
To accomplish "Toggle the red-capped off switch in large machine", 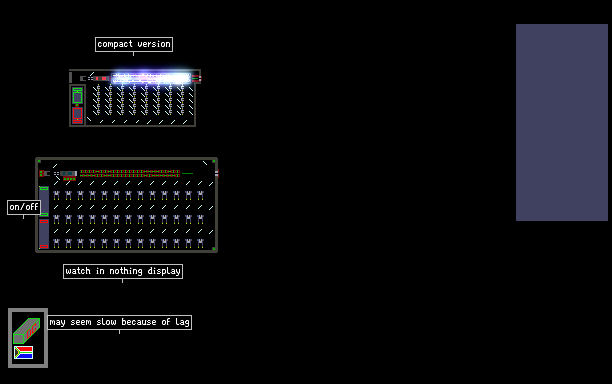I will coord(44,234).
